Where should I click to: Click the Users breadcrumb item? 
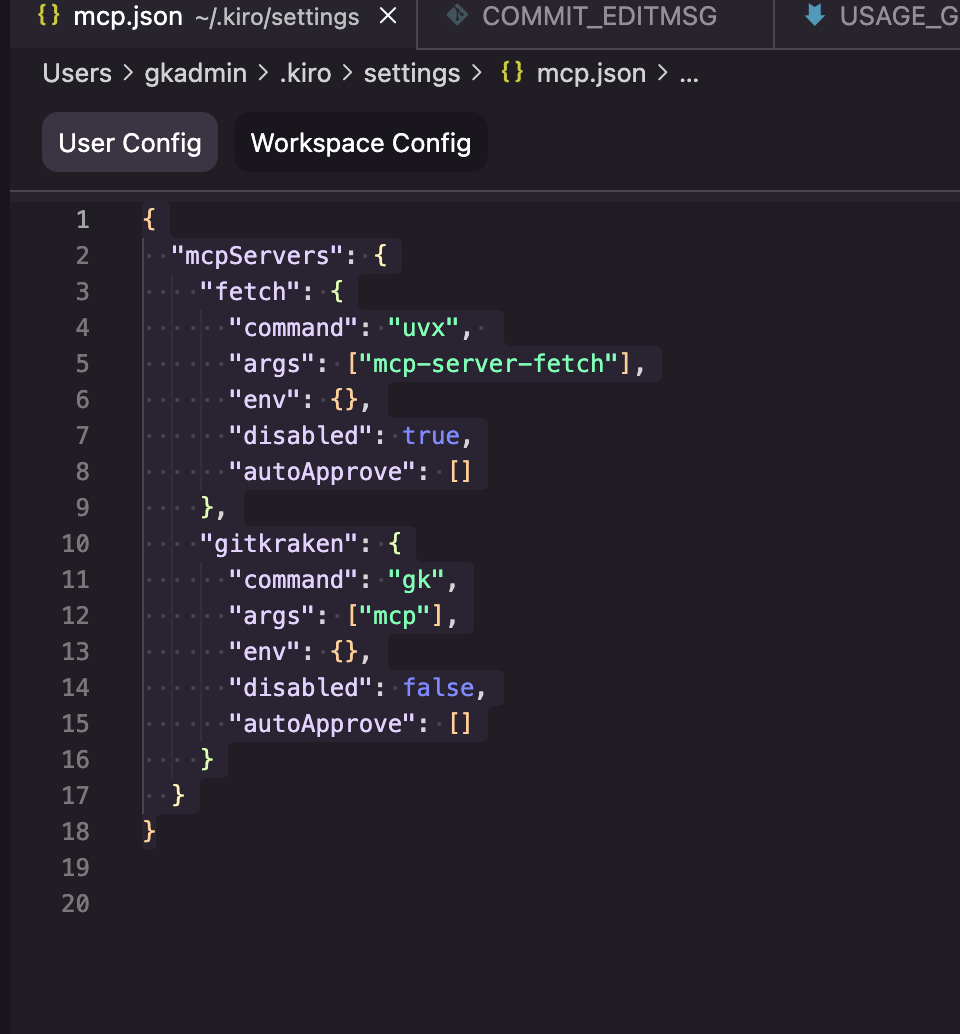pos(75,72)
